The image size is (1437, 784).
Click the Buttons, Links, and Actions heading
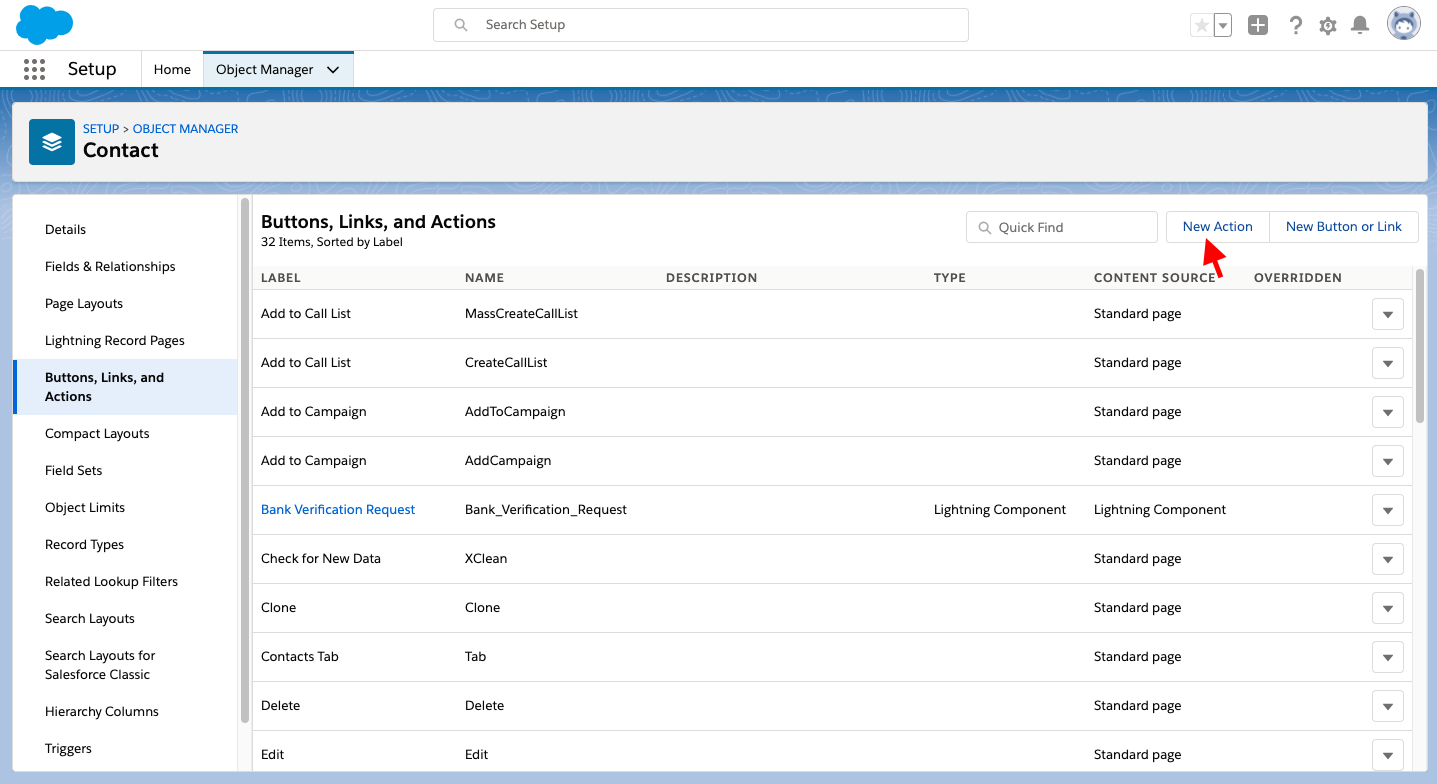click(378, 222)
